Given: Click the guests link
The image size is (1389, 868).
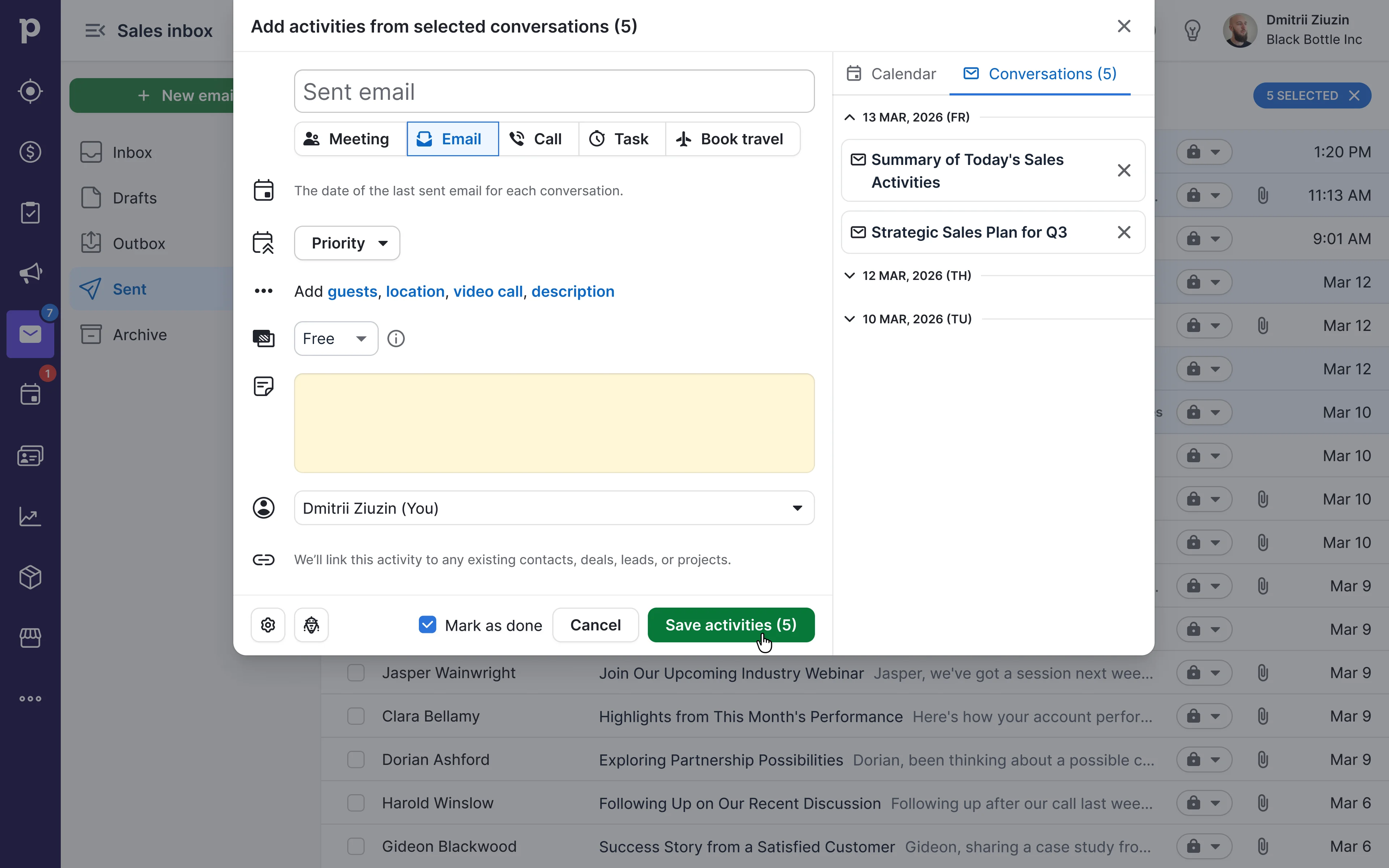Looking at the screenshot, I should click(352, 292).
